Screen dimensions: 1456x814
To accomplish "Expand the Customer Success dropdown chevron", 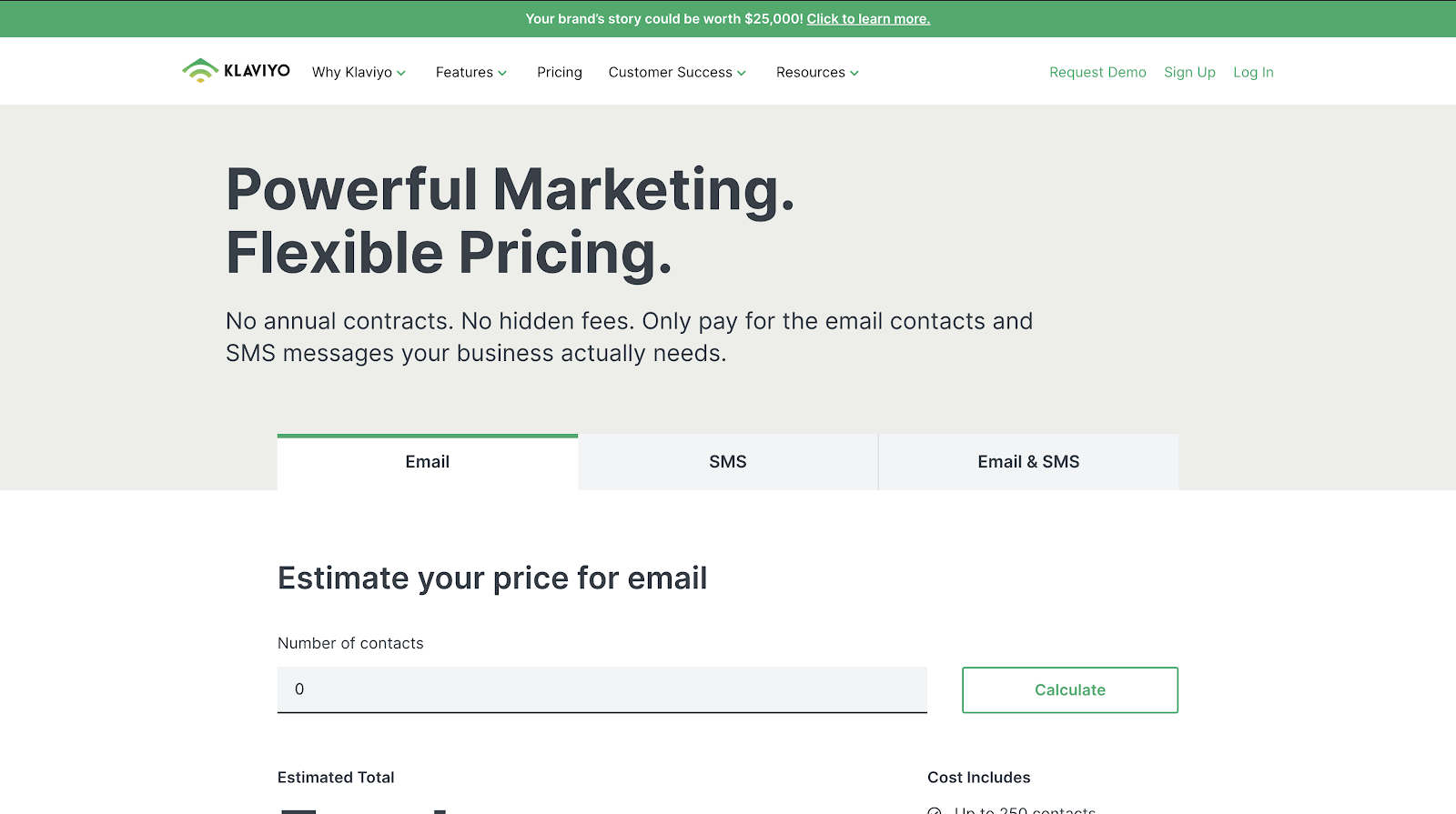I will (742, 73).
